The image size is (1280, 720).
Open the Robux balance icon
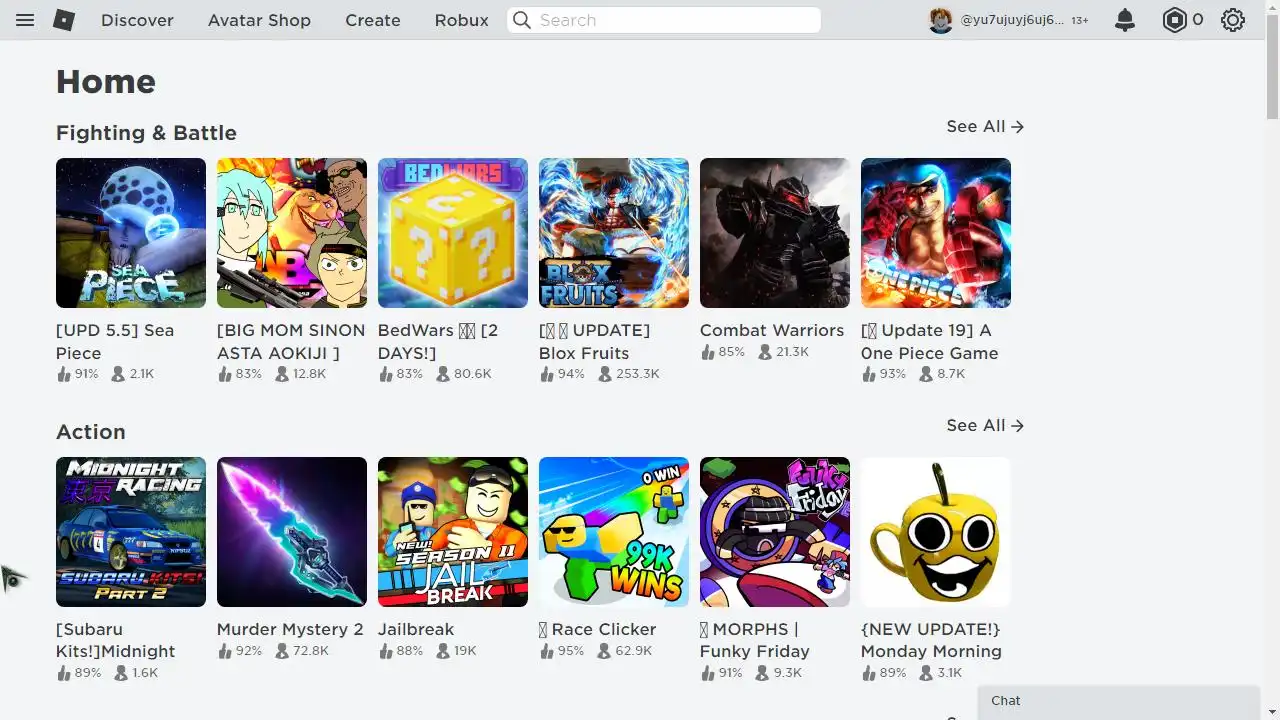1174,20
